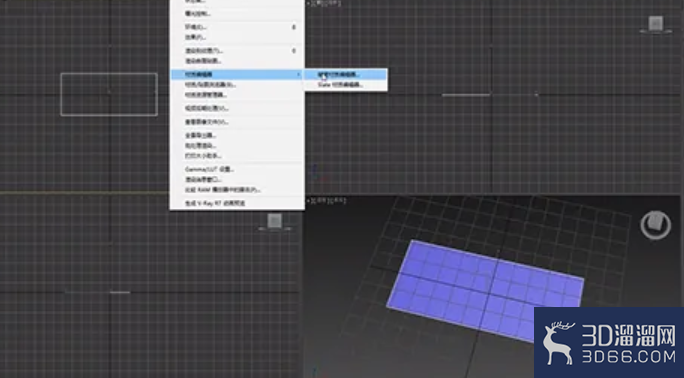Click the ViewCube in the top-right viewport

(x=656, y=24)
